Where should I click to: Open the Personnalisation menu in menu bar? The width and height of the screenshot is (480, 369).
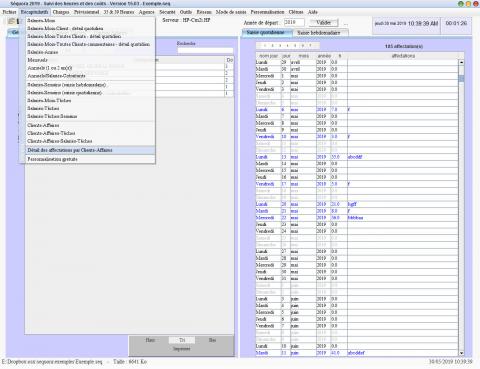267,12
